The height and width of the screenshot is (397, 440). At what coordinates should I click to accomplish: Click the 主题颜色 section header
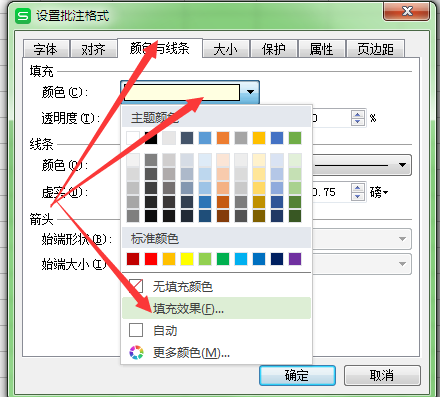(x=217, y=117)
